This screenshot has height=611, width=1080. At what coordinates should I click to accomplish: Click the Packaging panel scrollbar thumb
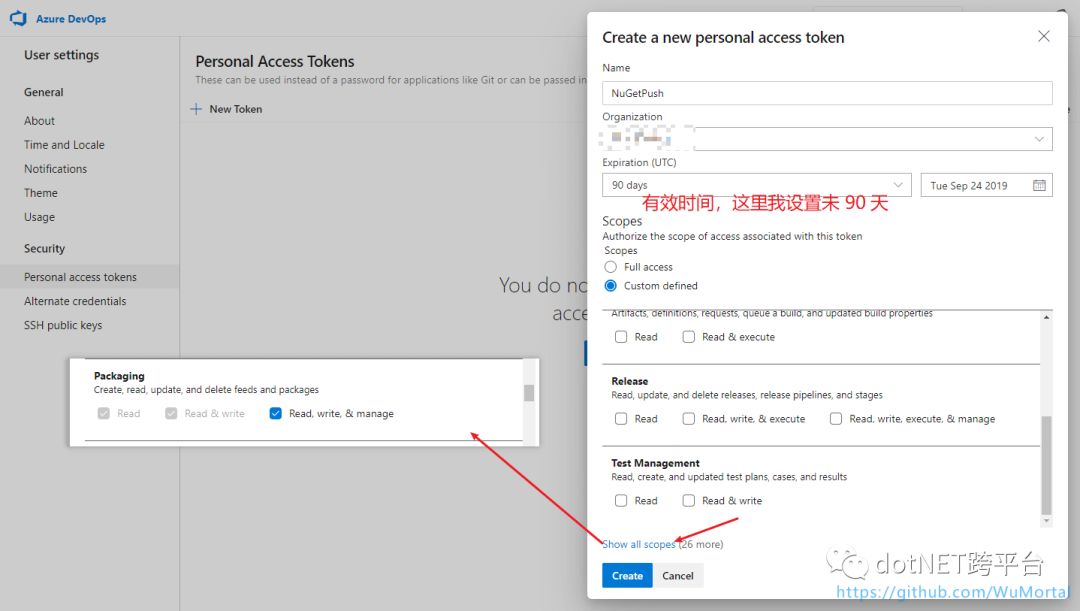click(529, 393)
